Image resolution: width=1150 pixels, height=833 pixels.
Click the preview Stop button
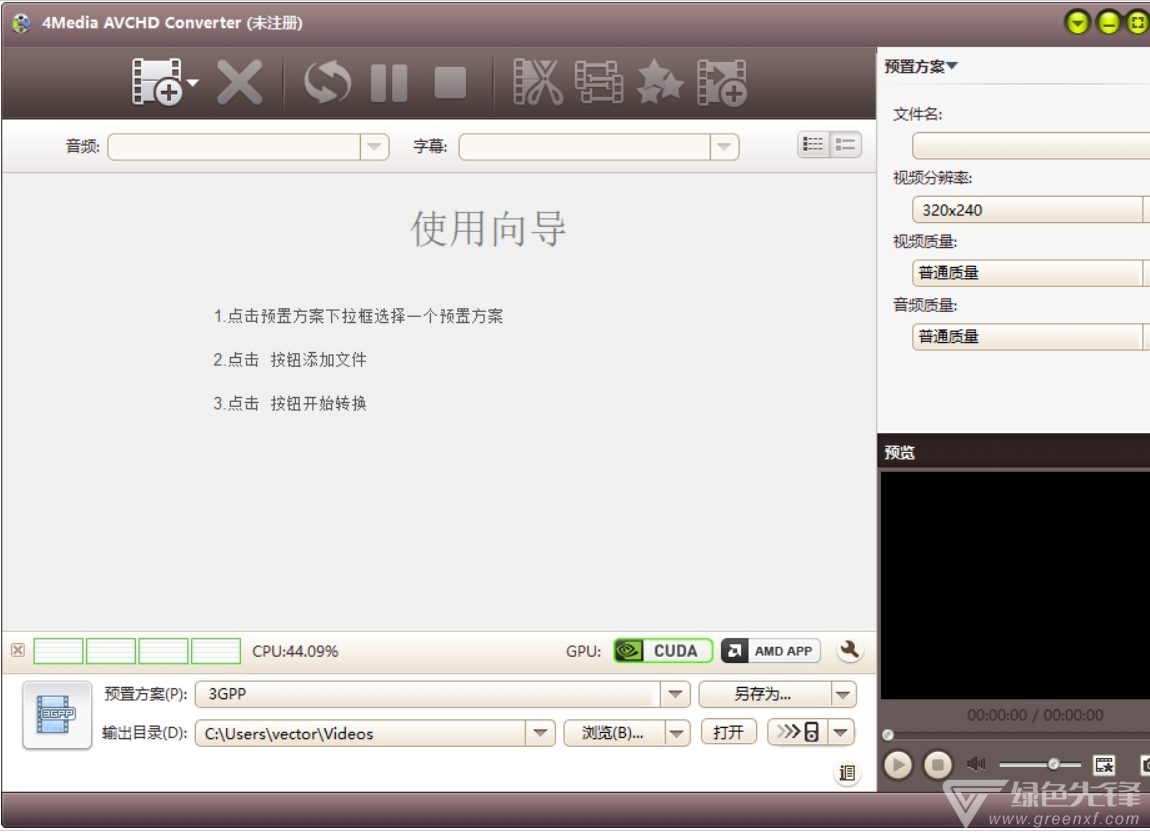937,765
